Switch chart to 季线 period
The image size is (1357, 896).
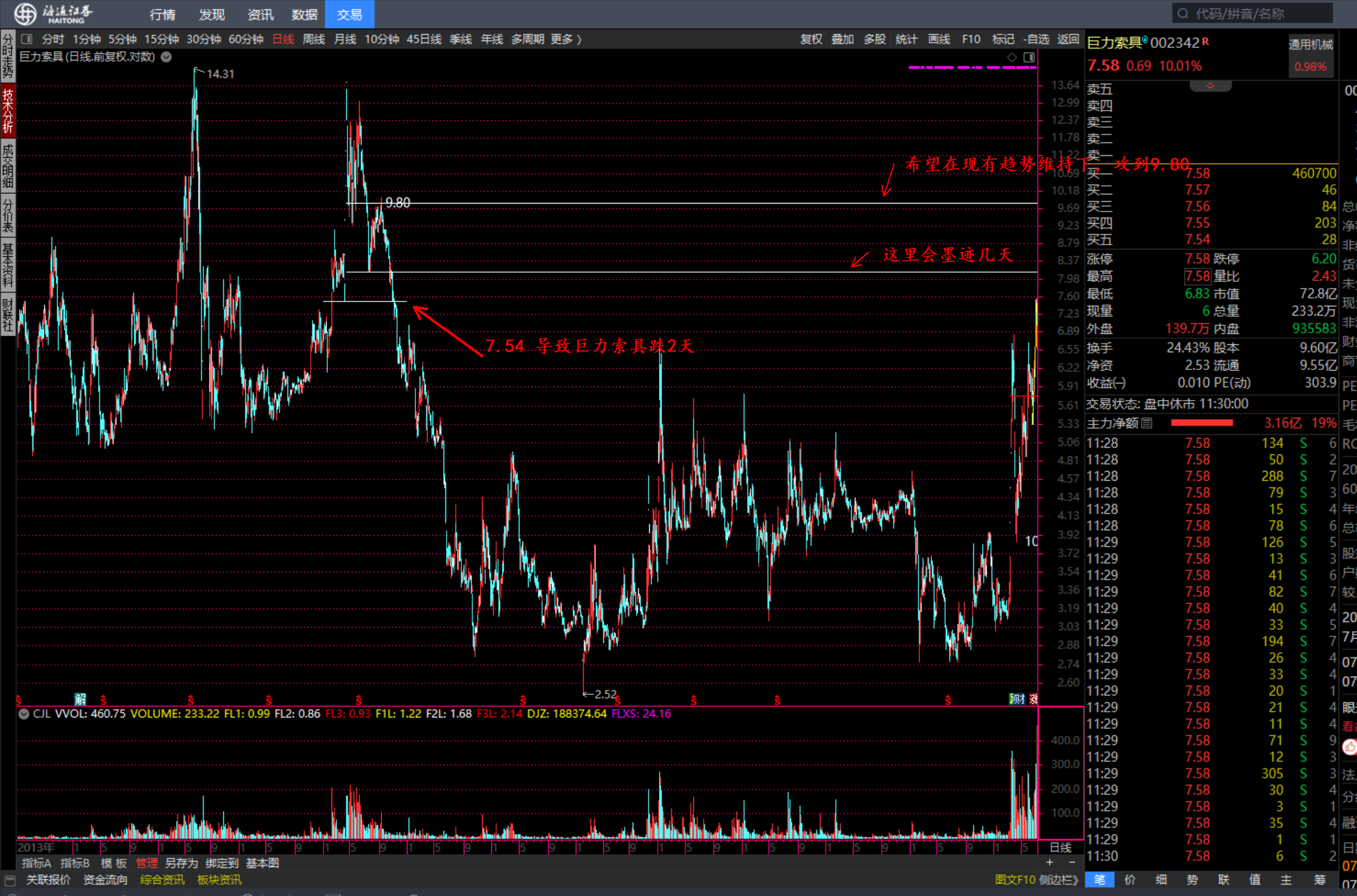pyautogui.click(x=461, y=39)
